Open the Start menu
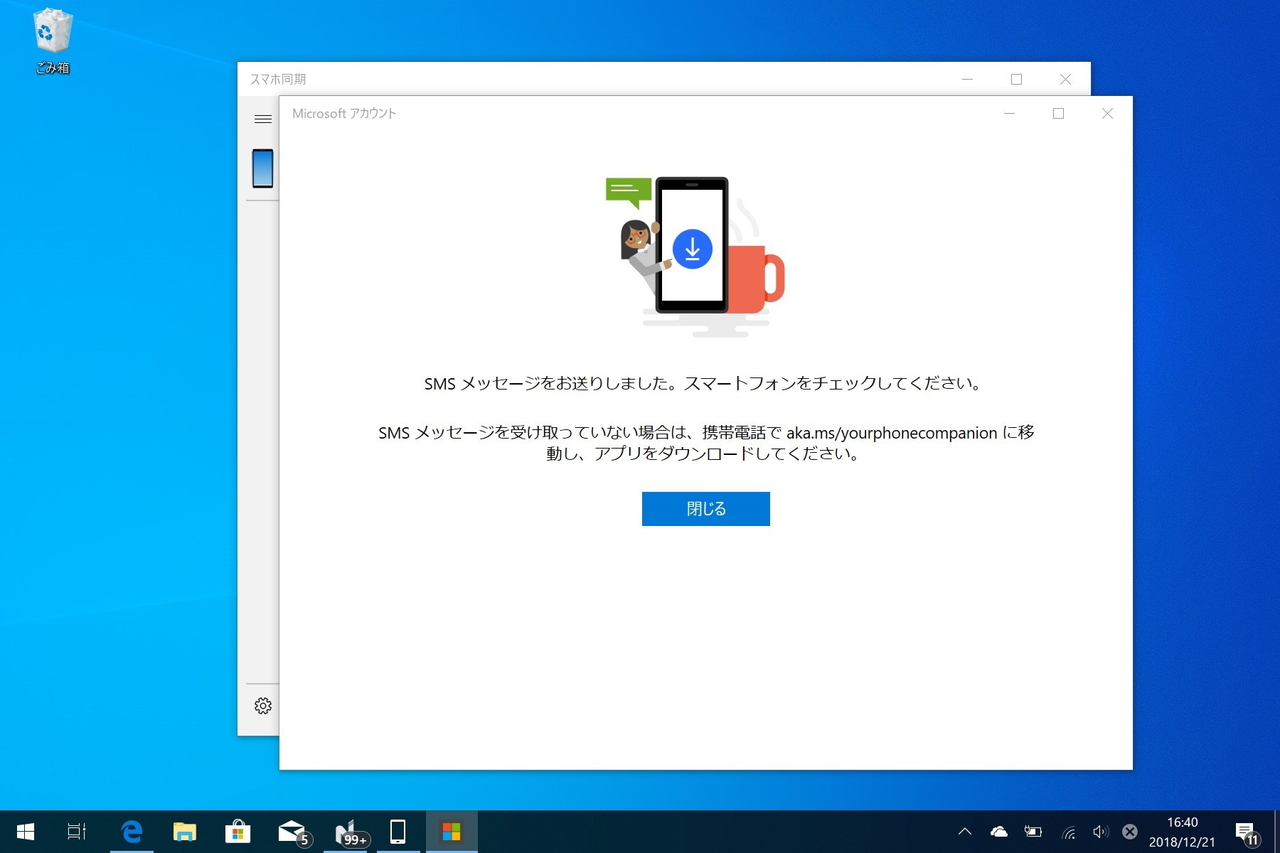Image resolution: width=1280 pixels, height=853 pixels. coord(24,831)
